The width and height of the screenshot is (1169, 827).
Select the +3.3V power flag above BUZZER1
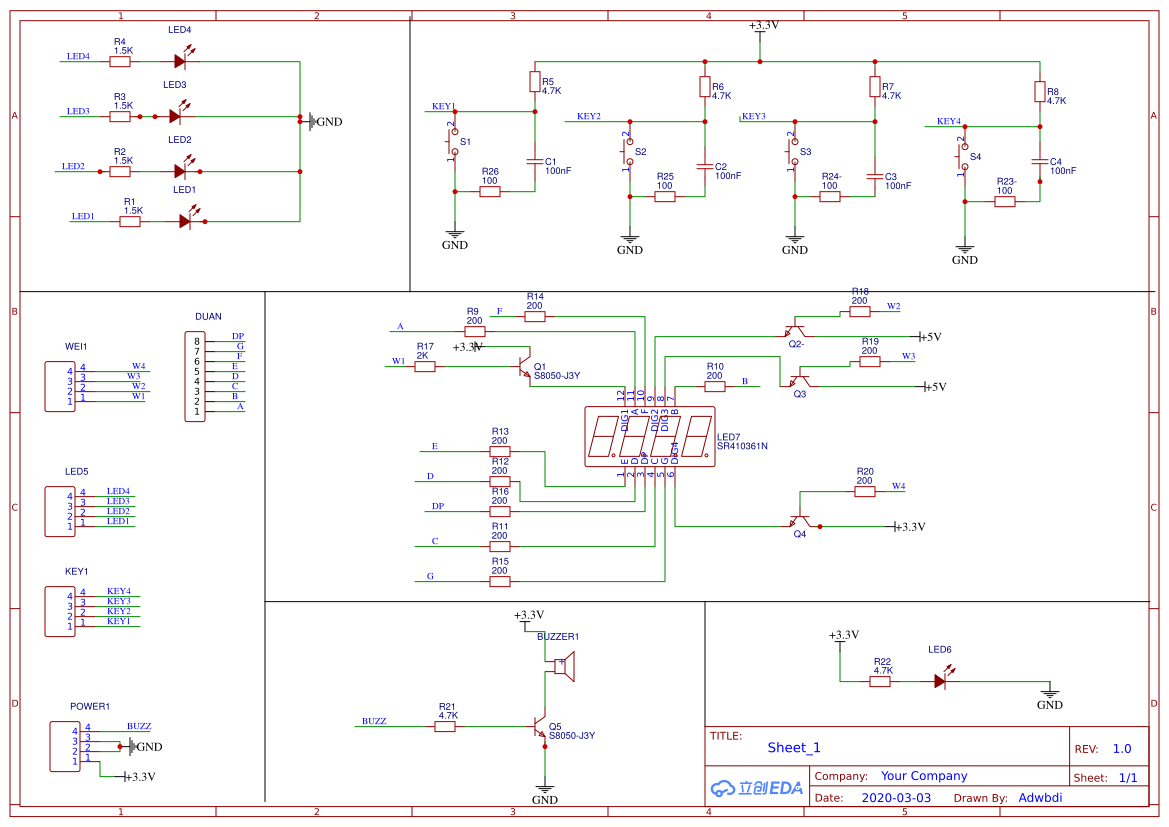coord(529,618)
